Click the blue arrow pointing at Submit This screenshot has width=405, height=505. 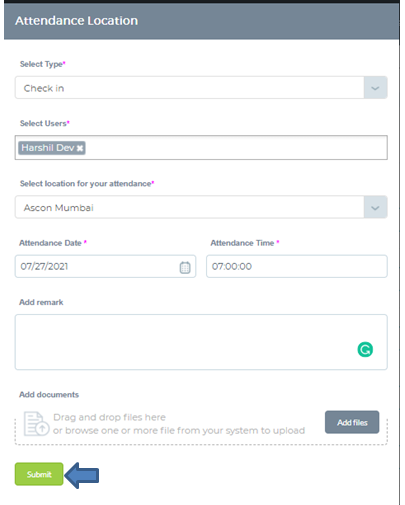(x=82, y=475)
